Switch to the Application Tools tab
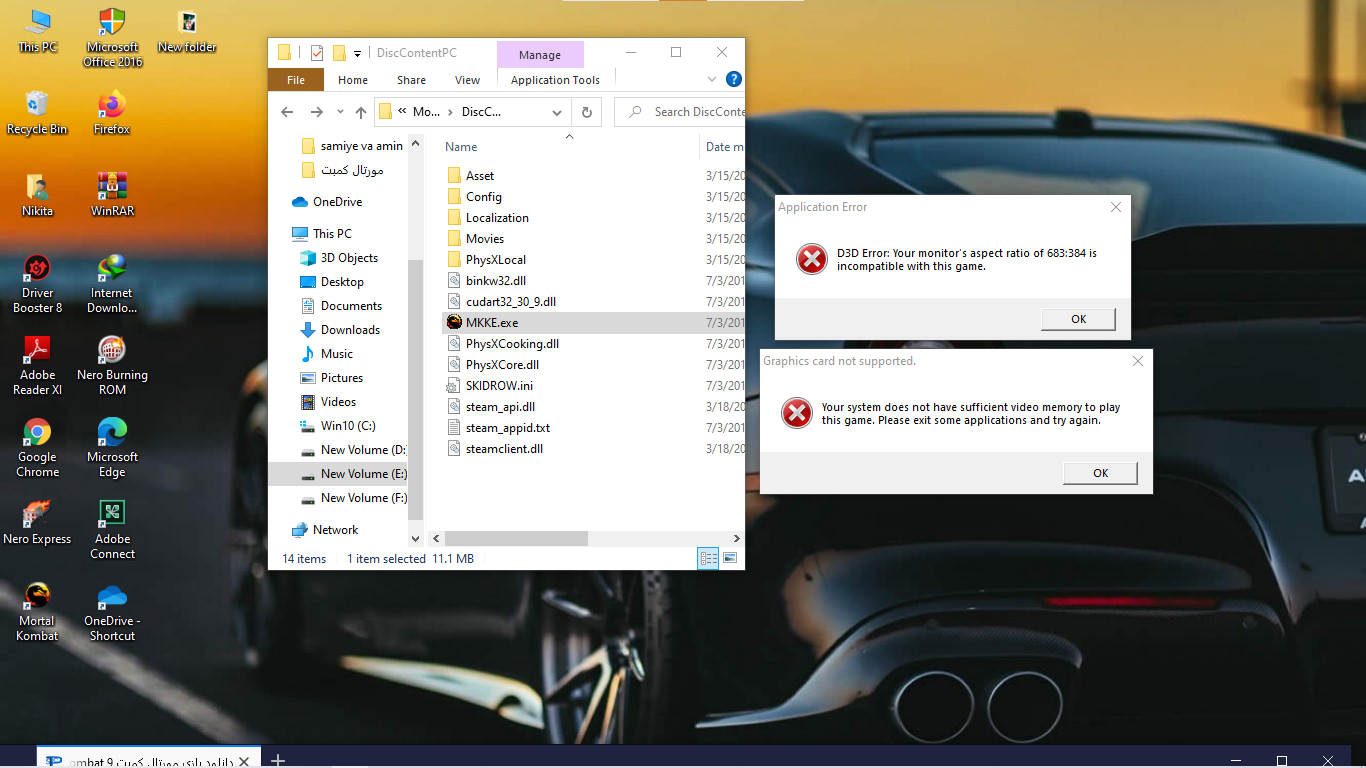 555,80
